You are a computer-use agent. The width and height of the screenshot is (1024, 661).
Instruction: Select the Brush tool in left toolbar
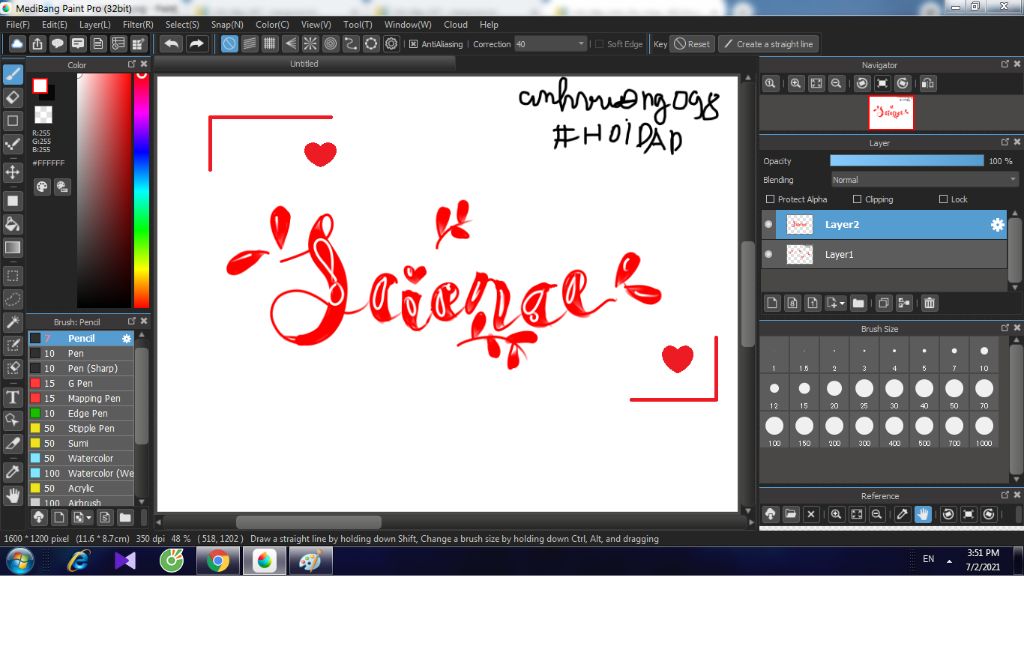coord(12,74)
